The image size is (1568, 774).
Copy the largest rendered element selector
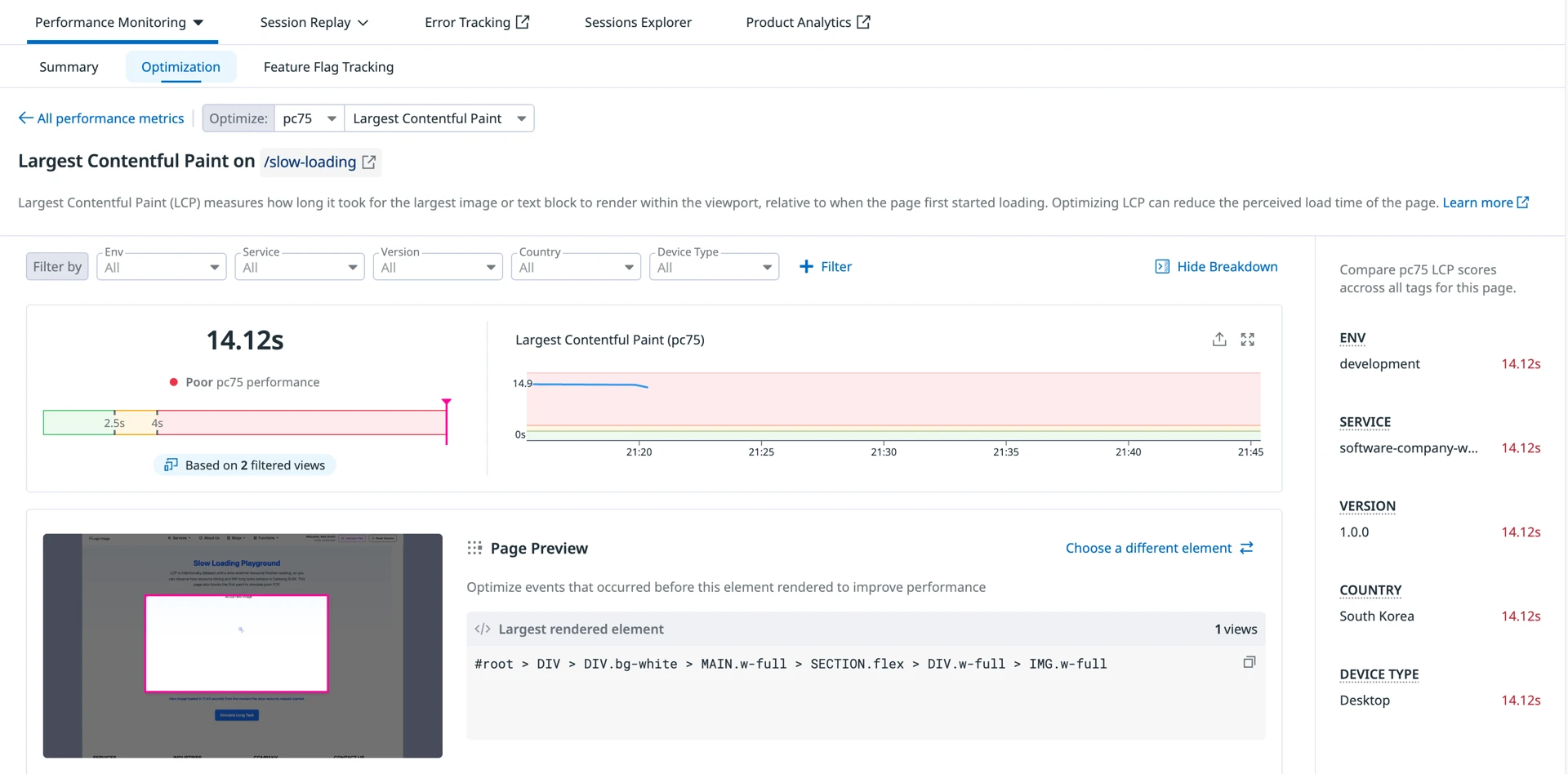1249,662
